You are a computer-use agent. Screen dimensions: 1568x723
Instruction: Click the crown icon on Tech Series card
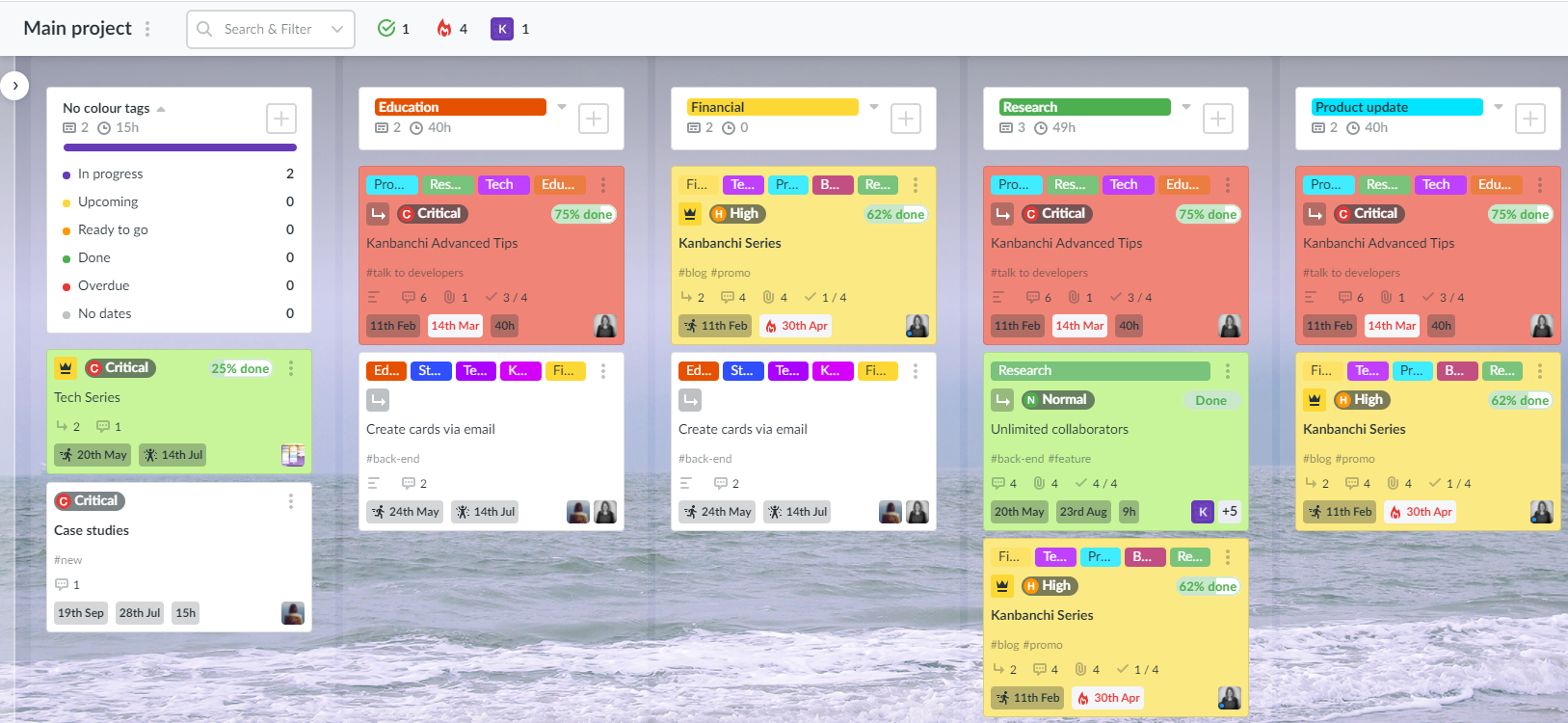66,368
